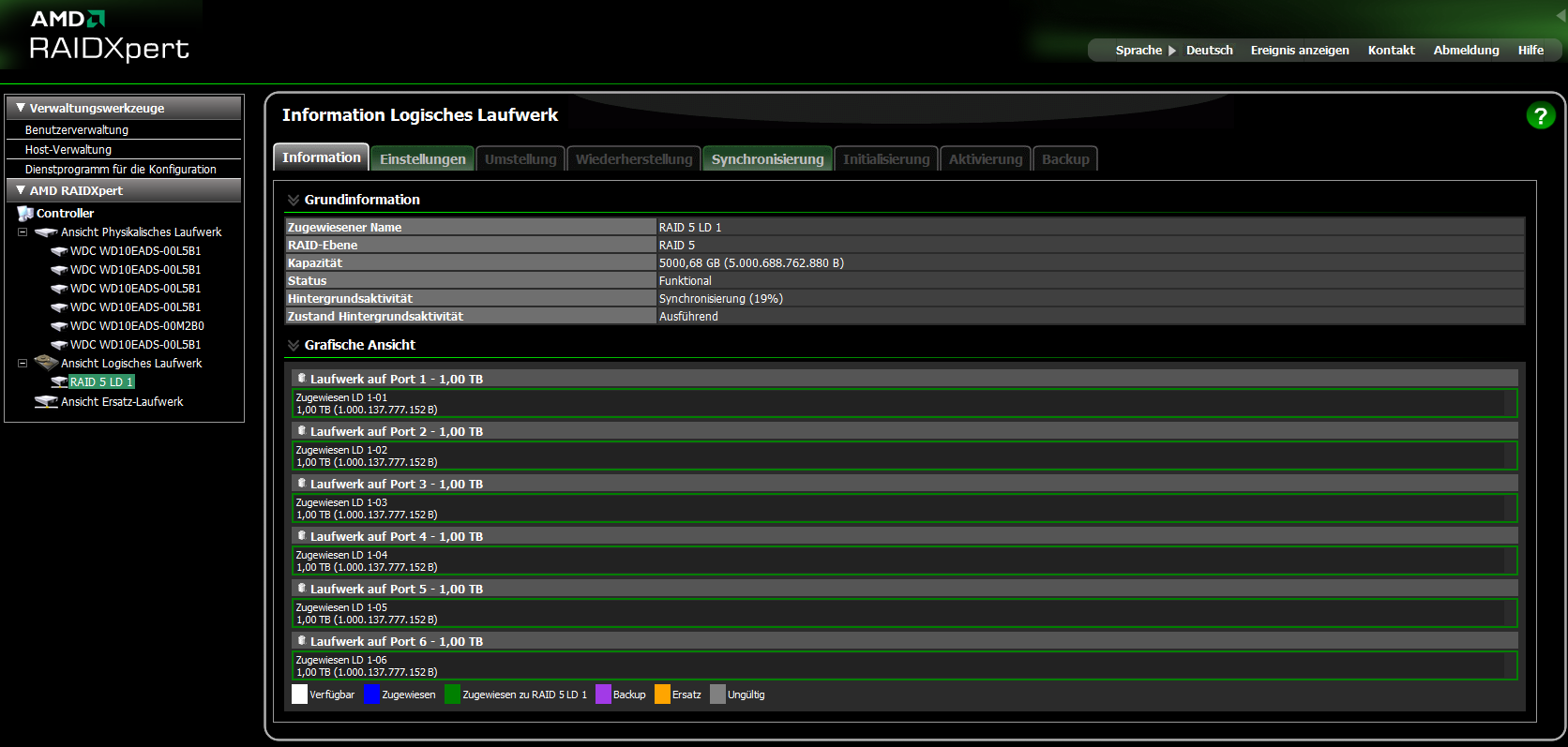Click the Zugewiesen LD 1-04 allocation bar
Viewport: 1568px width, 747px height.
tap(904, 561)
